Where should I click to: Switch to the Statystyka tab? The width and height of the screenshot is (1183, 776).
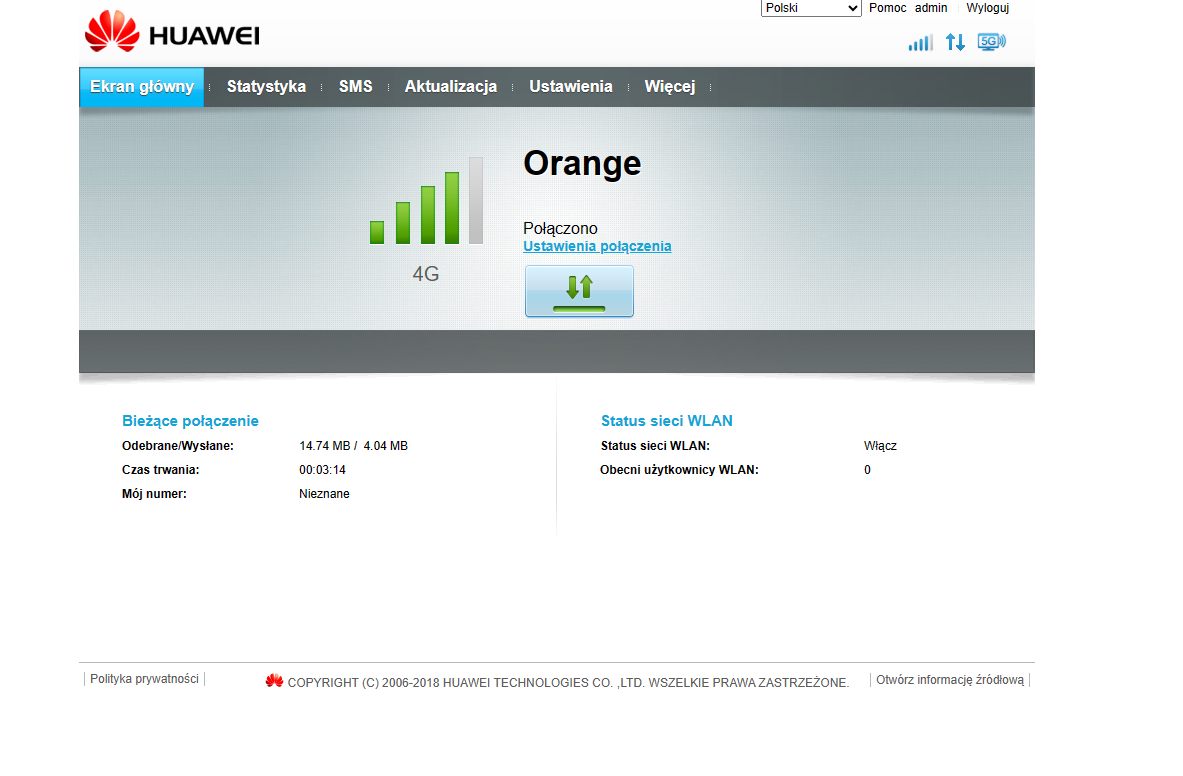(x=265, y=86)
